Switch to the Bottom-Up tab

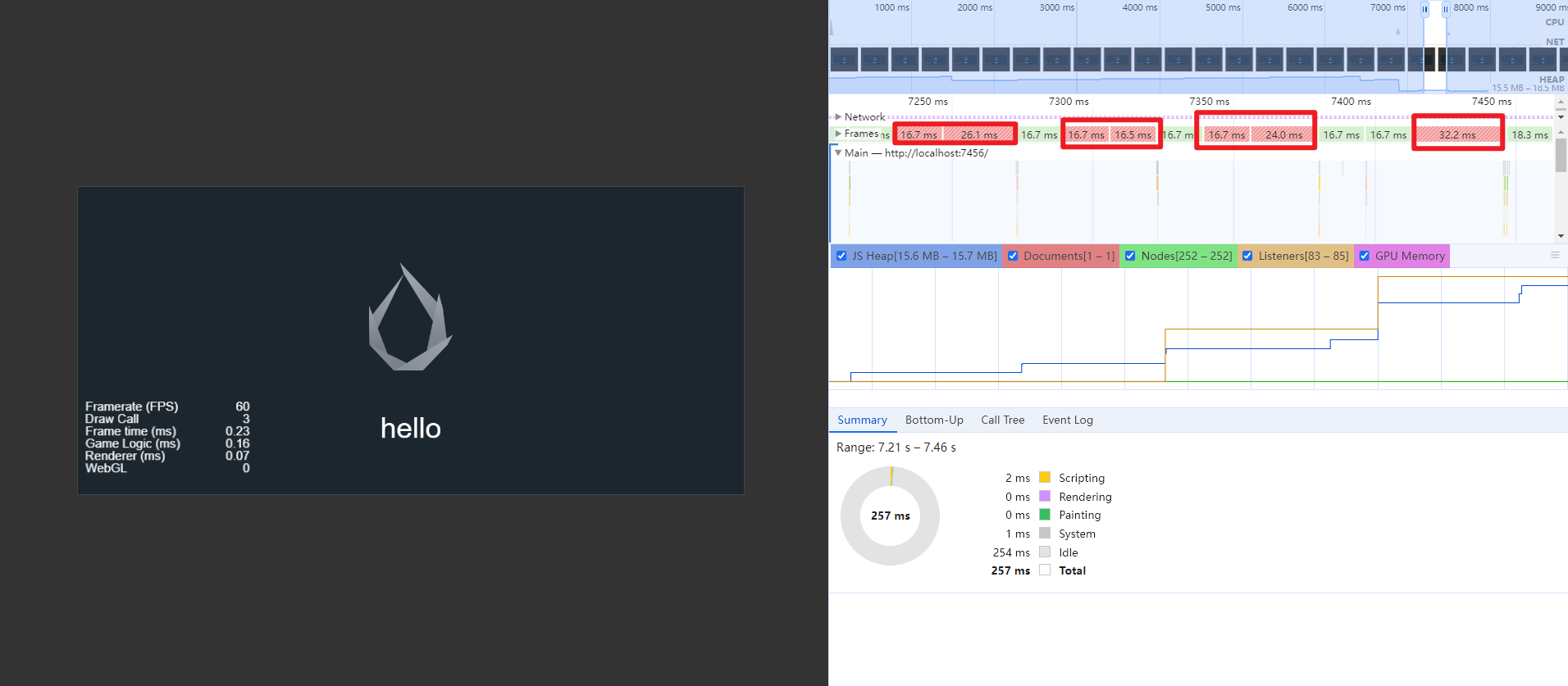934,420
